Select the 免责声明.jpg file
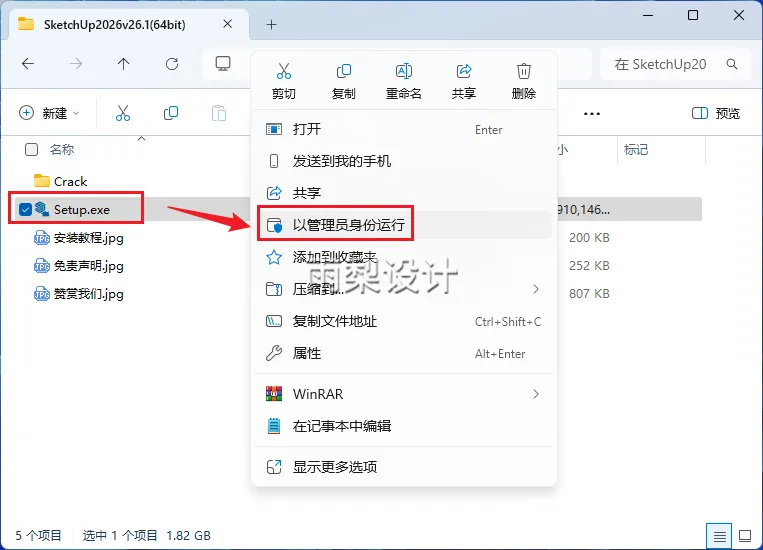Viewport: 763px width, 550px height. click(x=78, y=266)
